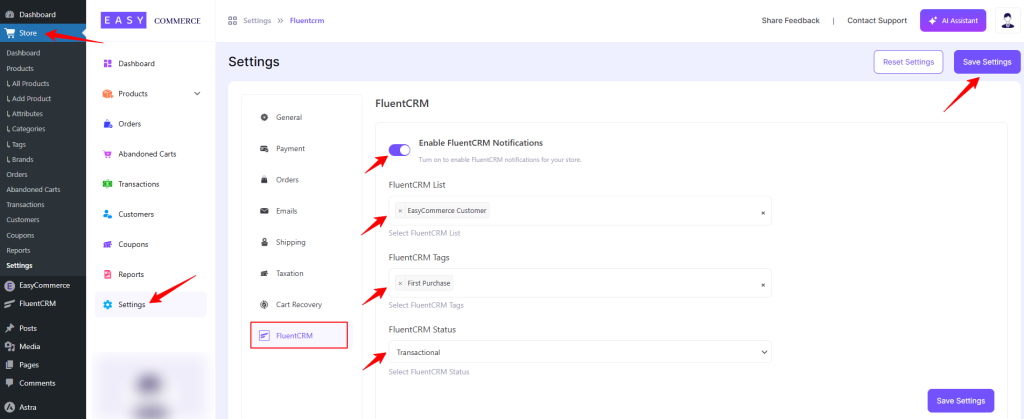Screen dimensions: 1024x419
Task: Click the Reports chart icon
Action: (108, 274)
